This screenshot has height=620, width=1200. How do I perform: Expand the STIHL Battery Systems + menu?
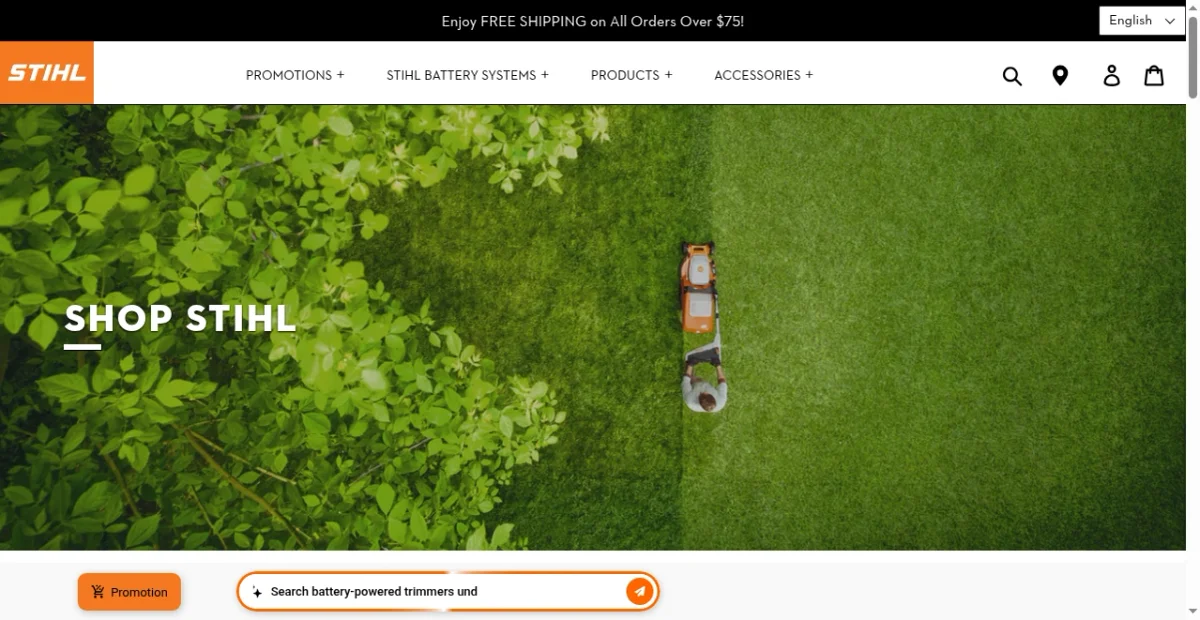[x=467, y=75]
